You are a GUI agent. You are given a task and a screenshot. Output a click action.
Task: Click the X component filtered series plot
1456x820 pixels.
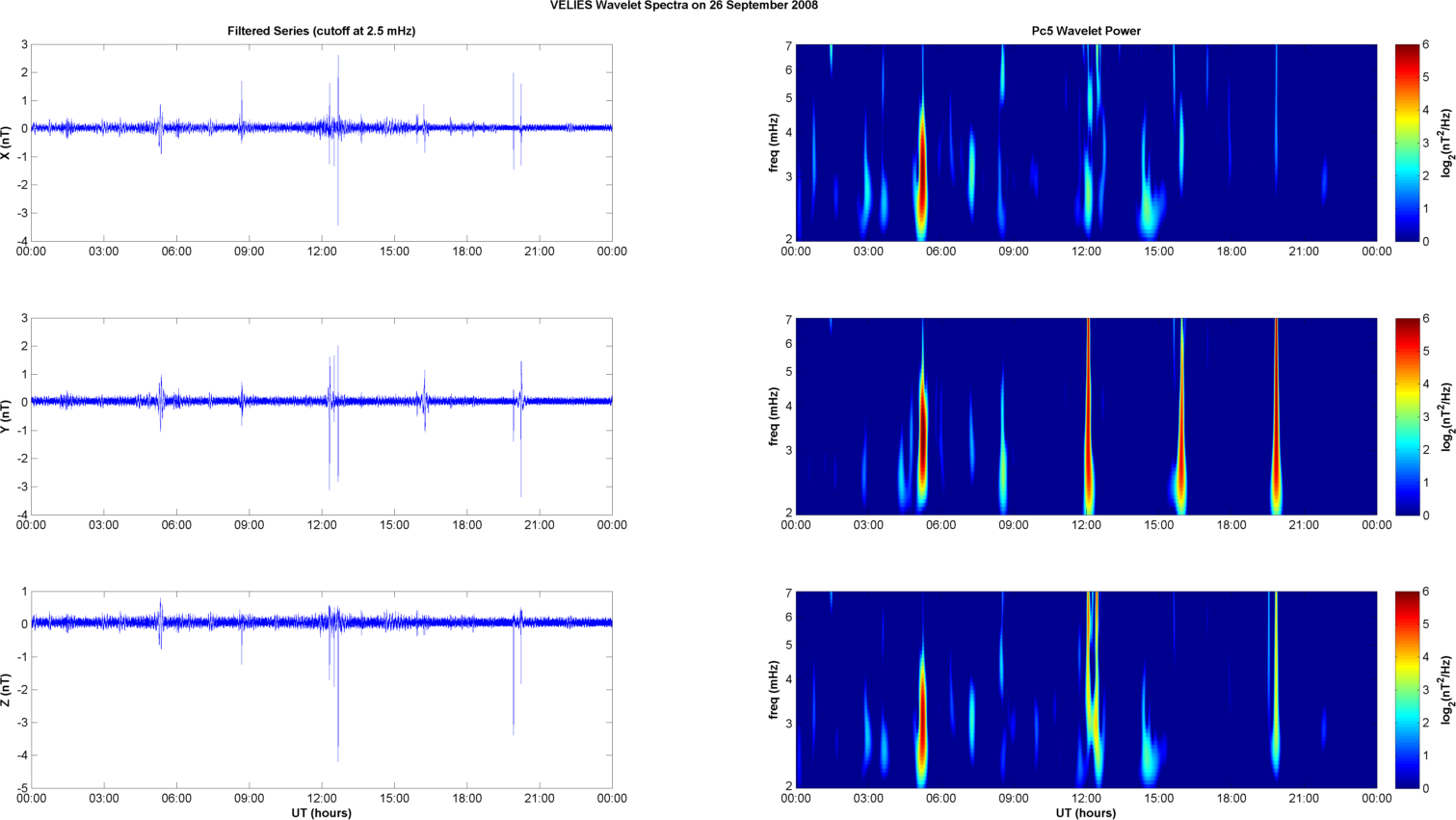pos(322,143)
